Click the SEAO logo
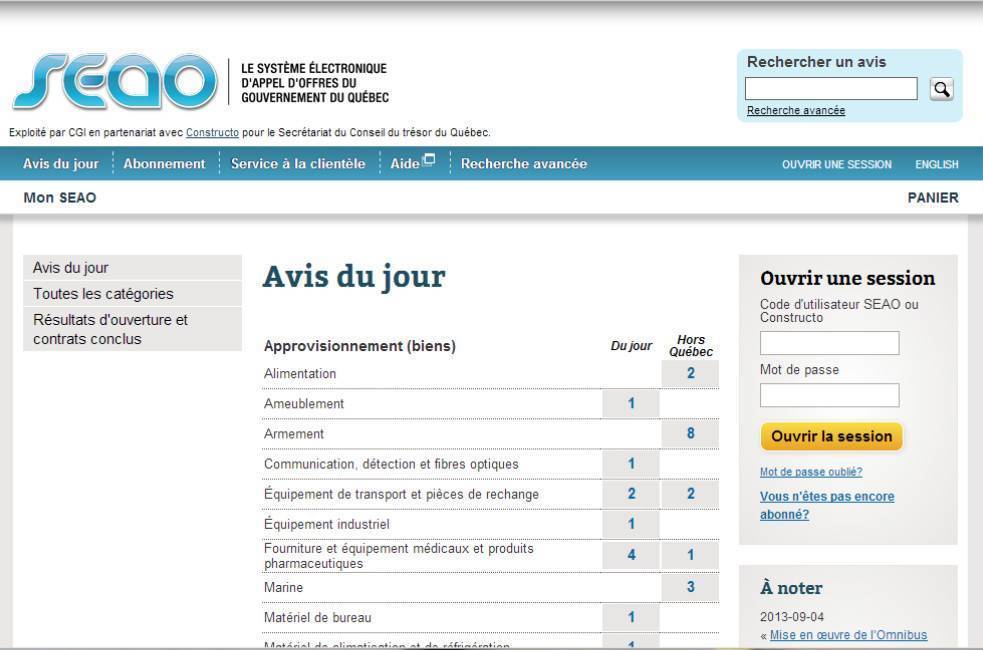Viewport: 983px width, 650px height. pyautogui.click(x=114, y=82)
